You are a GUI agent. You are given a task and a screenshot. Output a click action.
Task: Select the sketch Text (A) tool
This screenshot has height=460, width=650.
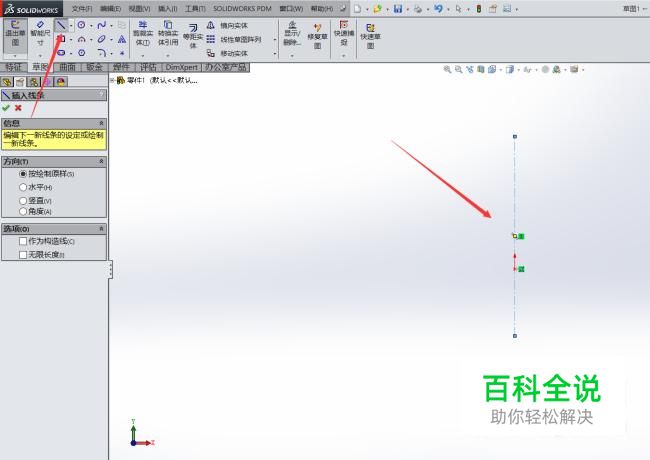tap(122, 39)
